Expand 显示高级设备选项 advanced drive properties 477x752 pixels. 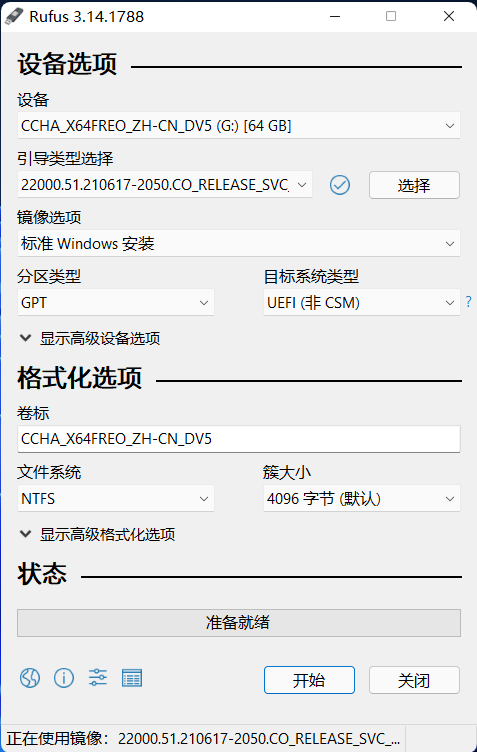pyautogui.click(x=90, y=339)
